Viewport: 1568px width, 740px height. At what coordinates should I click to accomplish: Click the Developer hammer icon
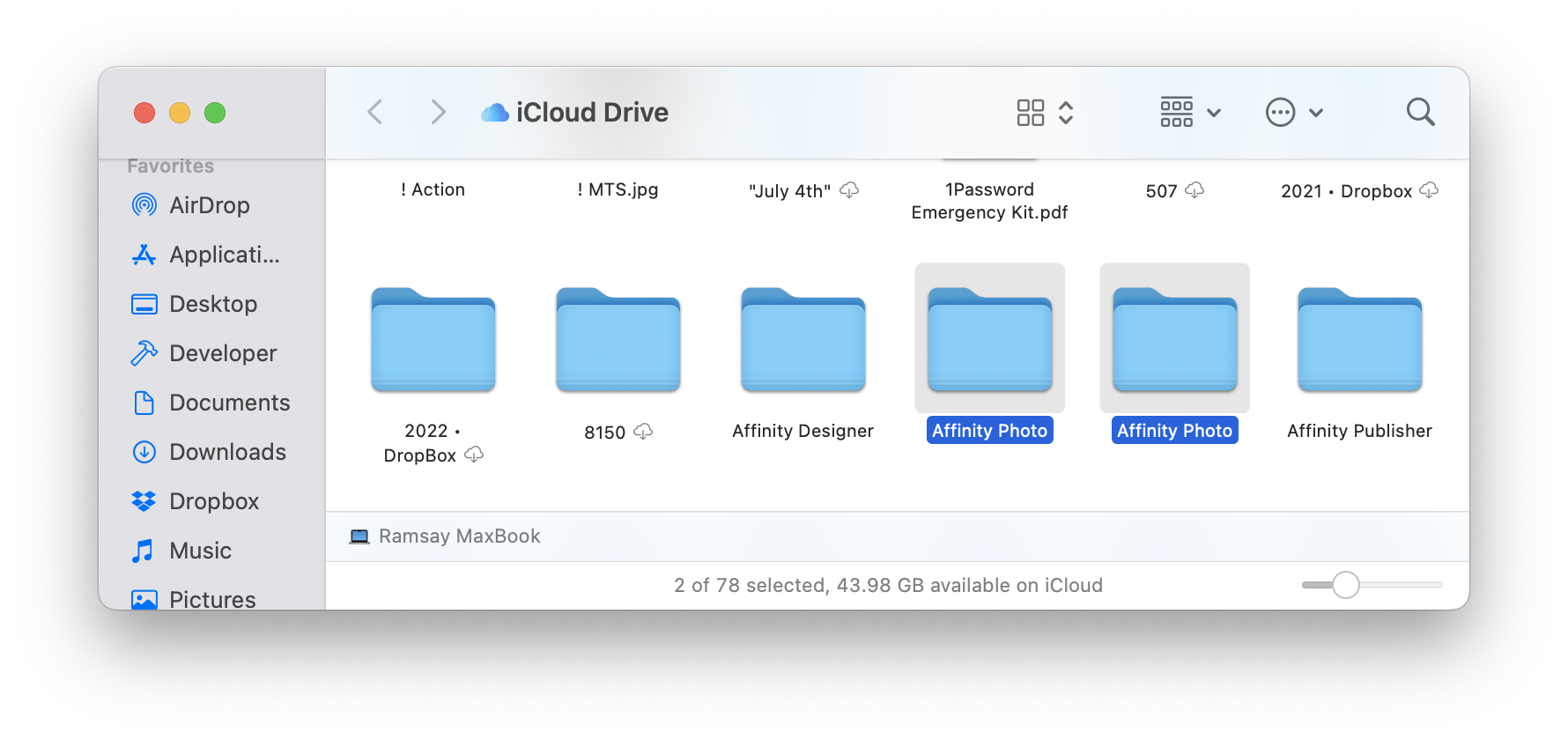[144, 353]
